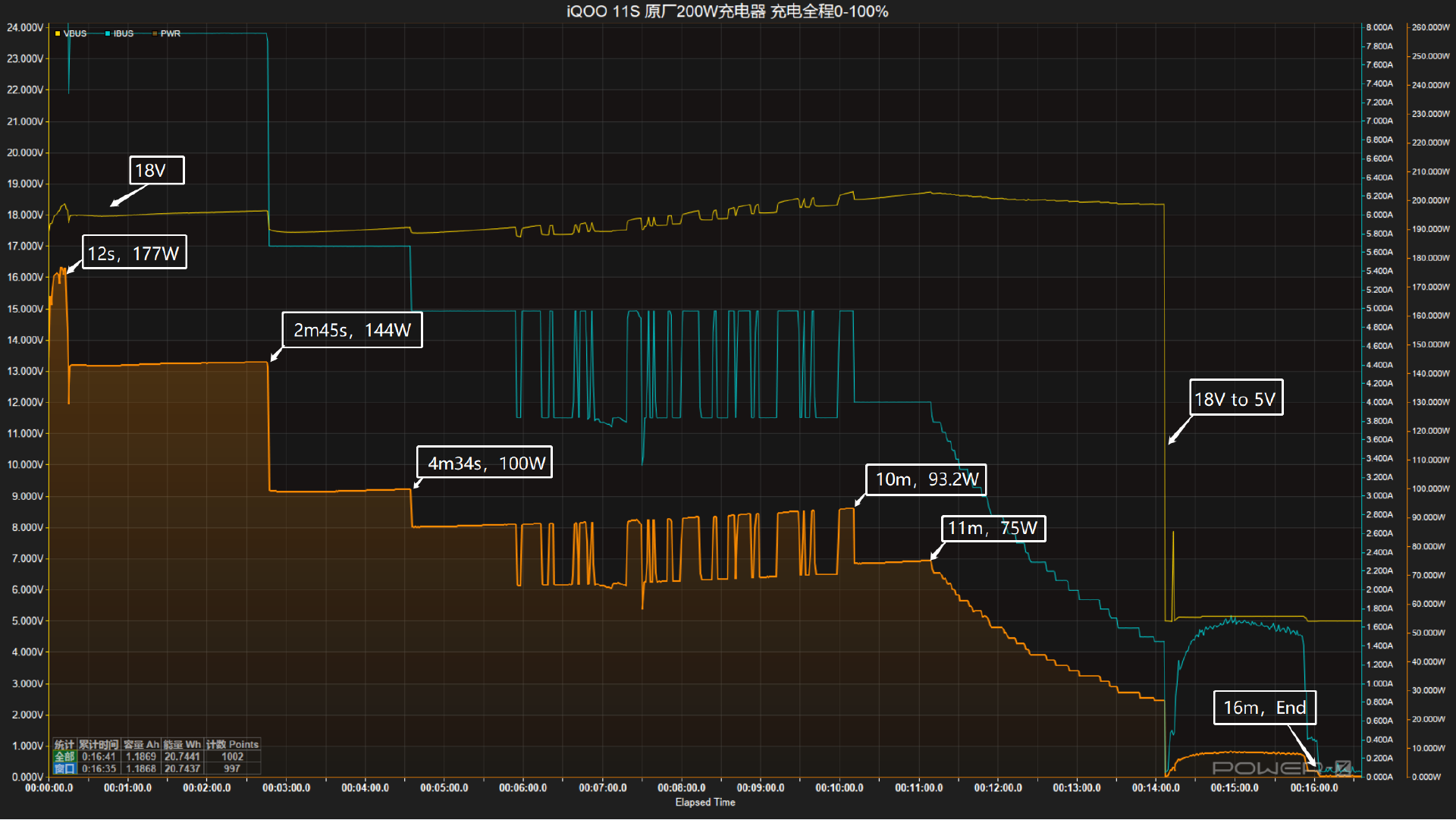This screenshot has width=1456, height=820.
Task: Click the 累计时间 column header in stats table
Action: point(99,744)
